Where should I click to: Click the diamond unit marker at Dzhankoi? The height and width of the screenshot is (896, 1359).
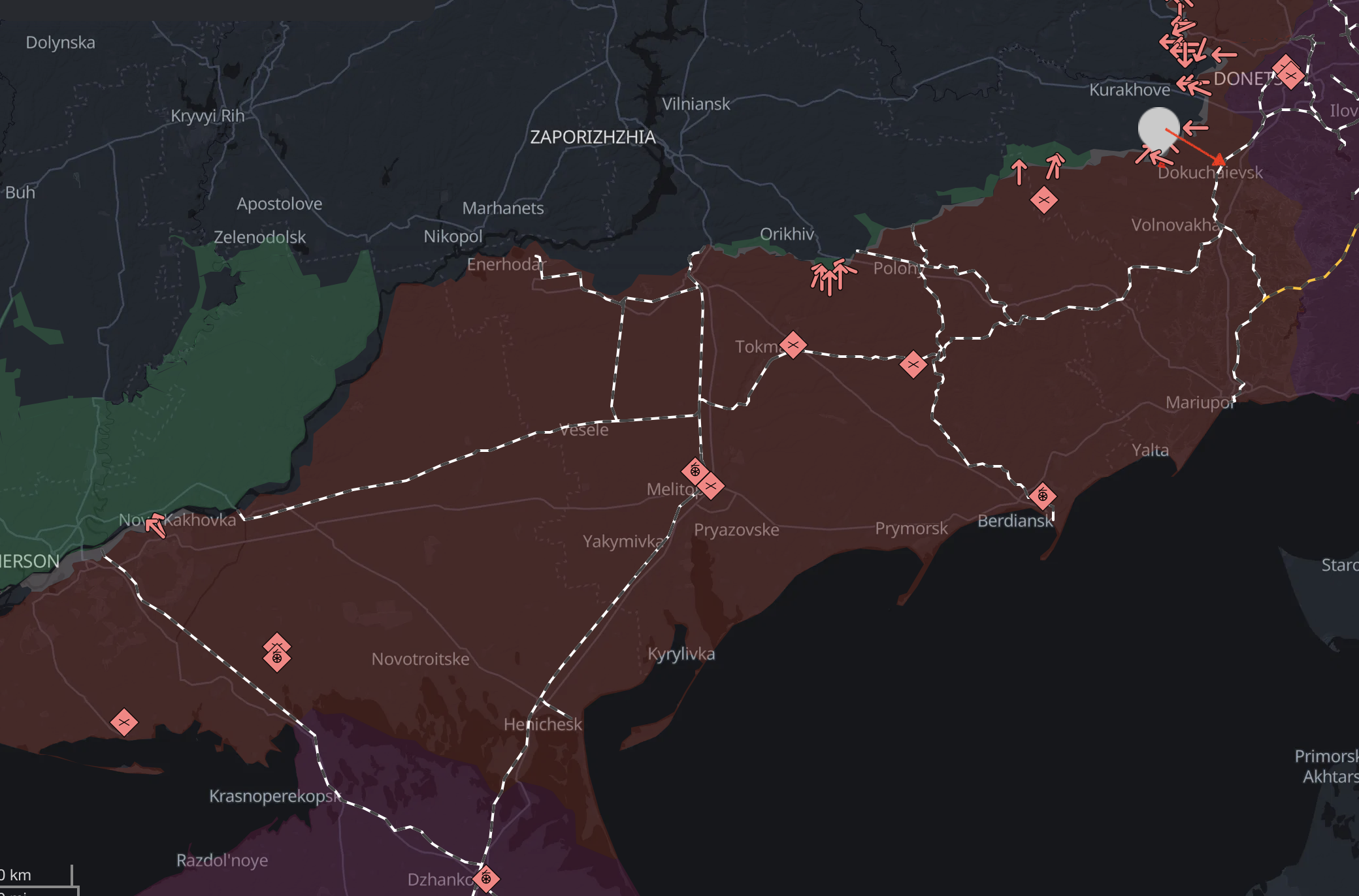pyautogui.click(x=485, y=878)
